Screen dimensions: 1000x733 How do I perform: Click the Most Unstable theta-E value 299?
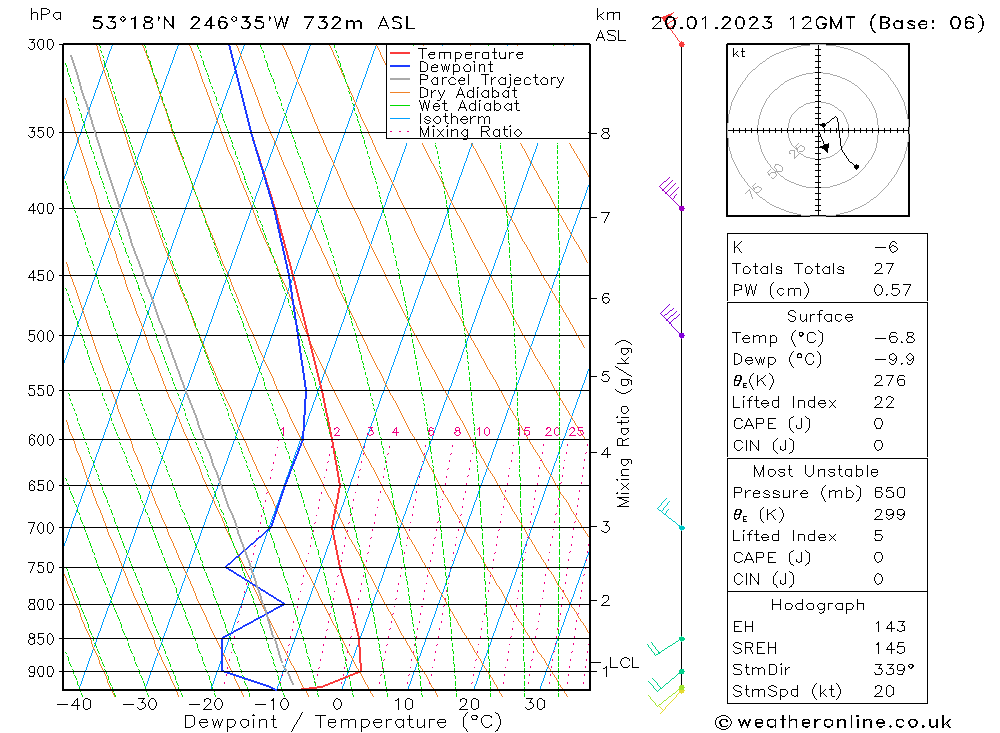pyautogui.click(x=890, y=515)
